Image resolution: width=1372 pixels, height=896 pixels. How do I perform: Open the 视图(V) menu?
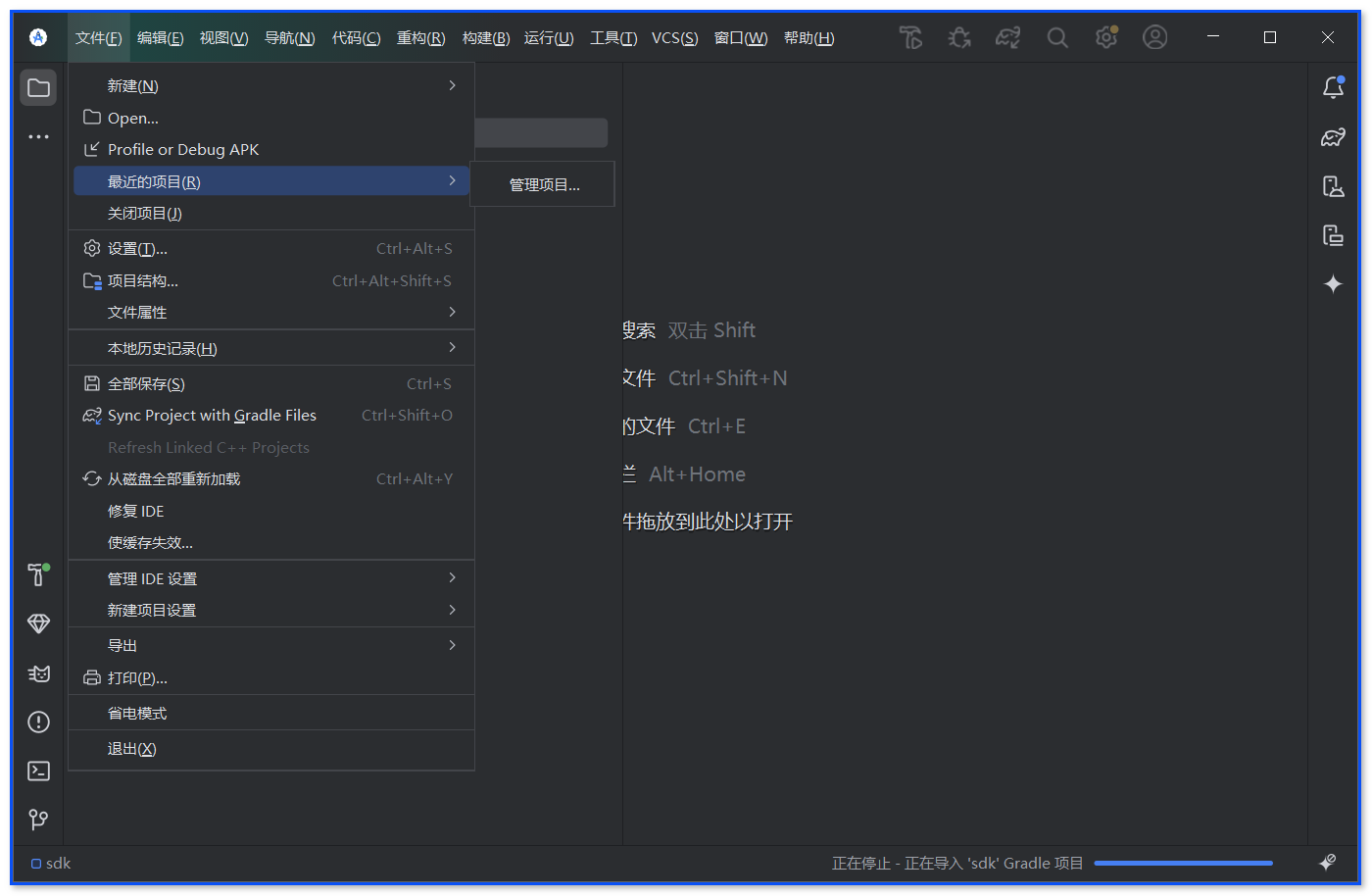(223, 38)
